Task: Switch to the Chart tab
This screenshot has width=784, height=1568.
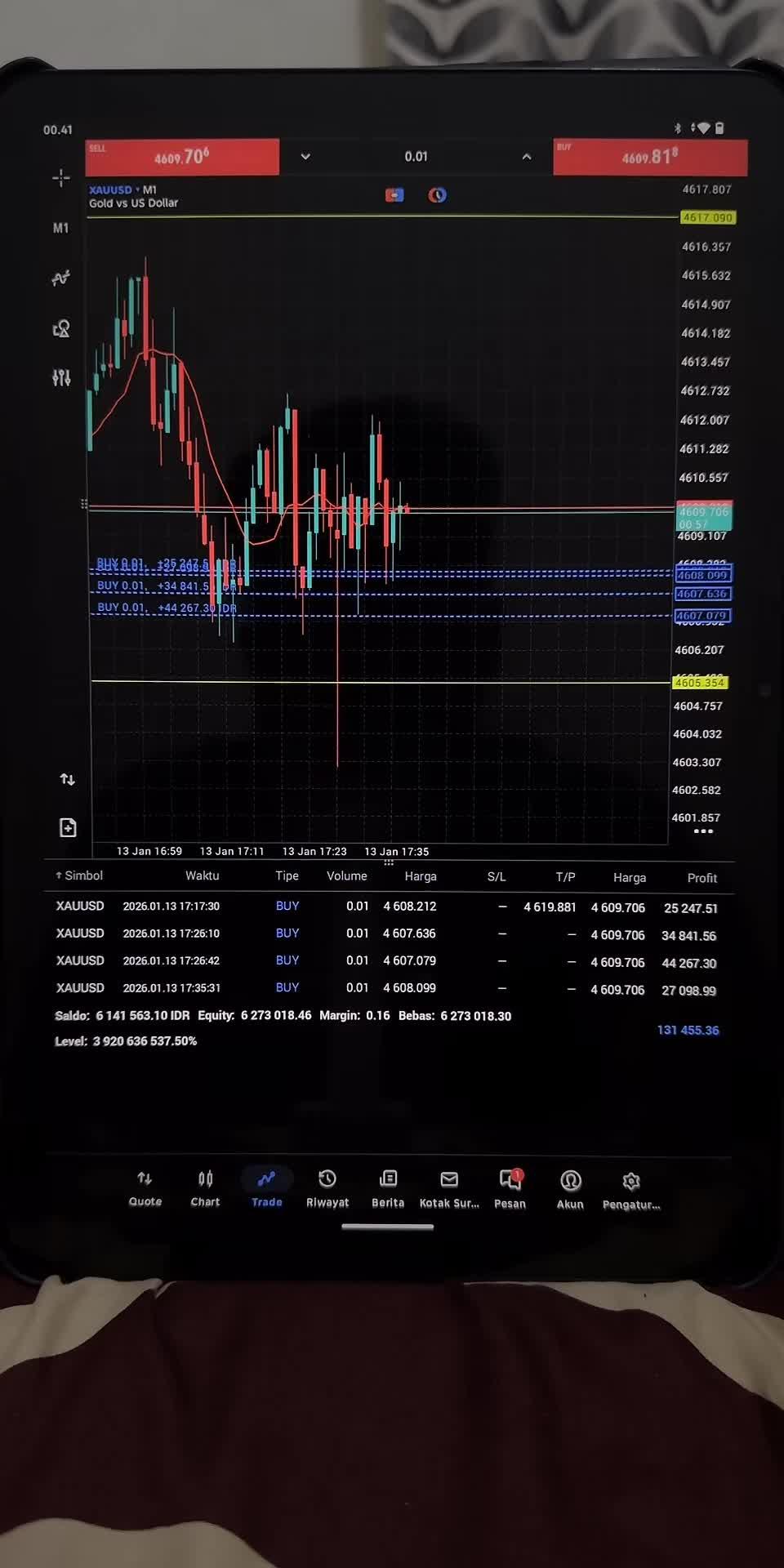Action: tap(205, 1188)
